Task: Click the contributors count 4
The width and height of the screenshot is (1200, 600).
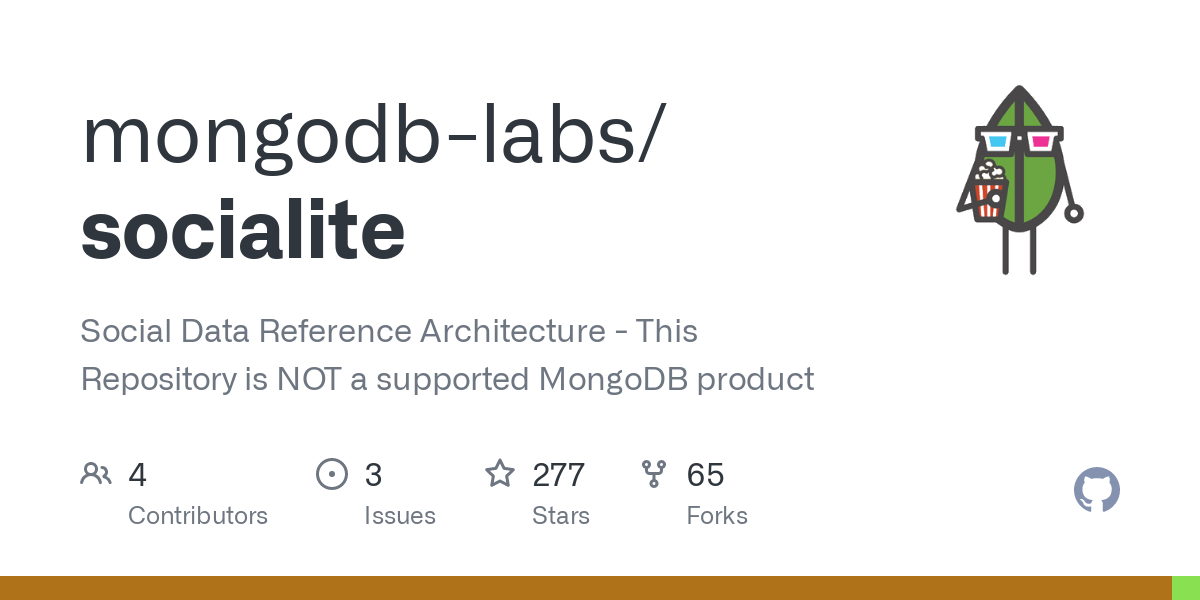Action: (x=137, y=474)
